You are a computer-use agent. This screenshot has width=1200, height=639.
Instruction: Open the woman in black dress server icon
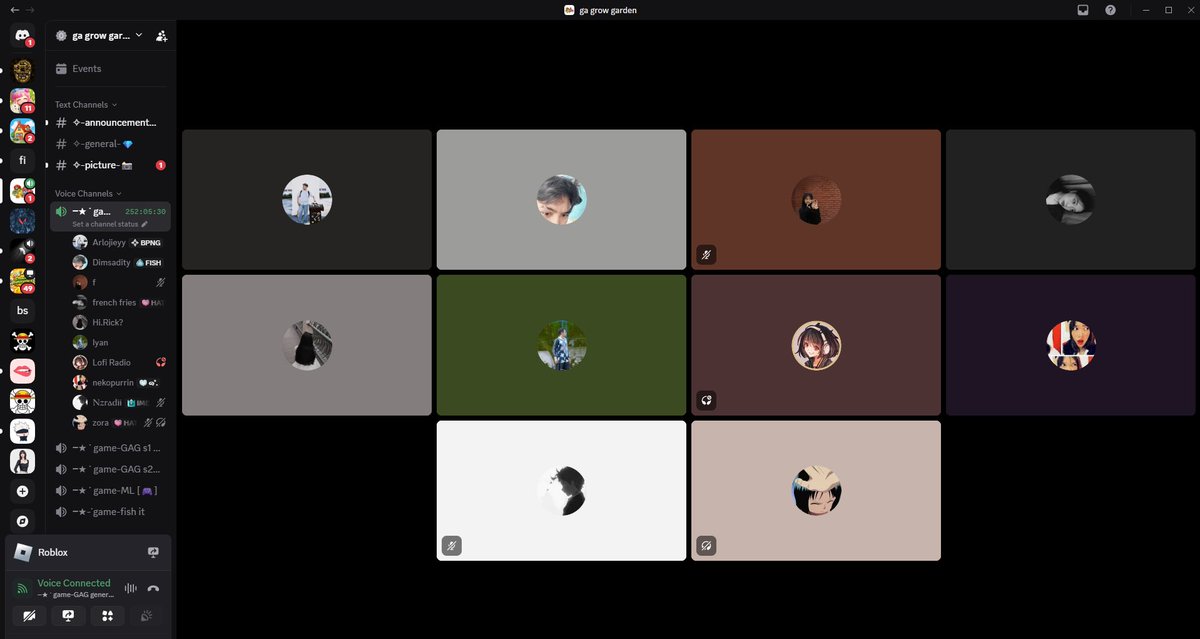(x=22, y=461)
